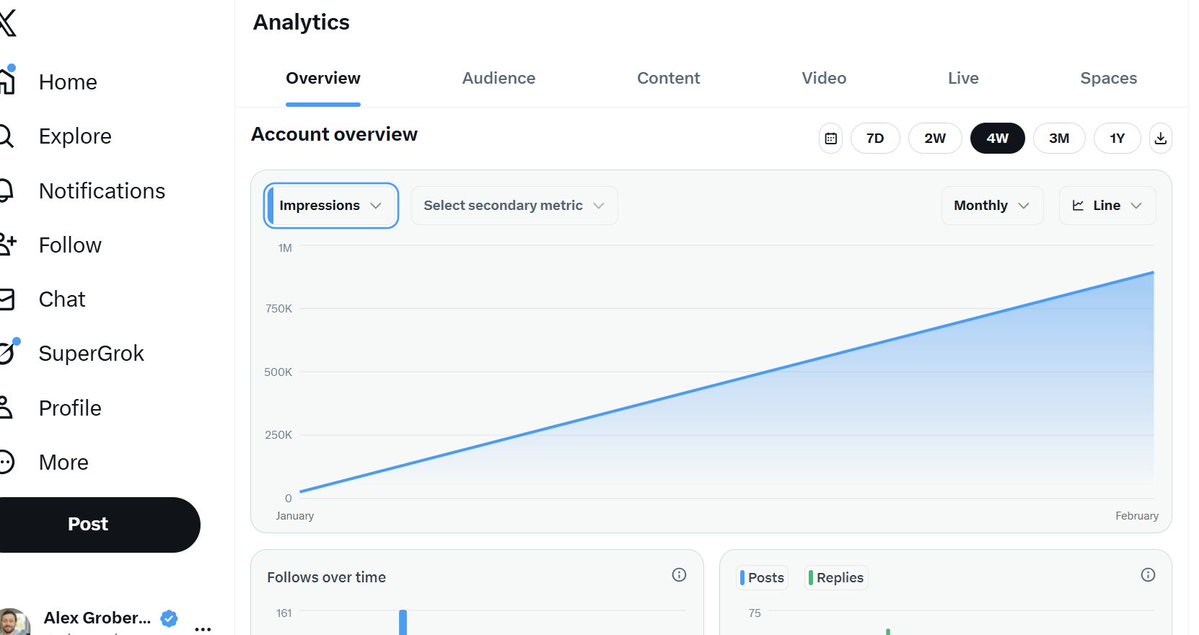Toggle the Replies series legend
This screenshot has width=1199, height=635.
tap(836, 578)
